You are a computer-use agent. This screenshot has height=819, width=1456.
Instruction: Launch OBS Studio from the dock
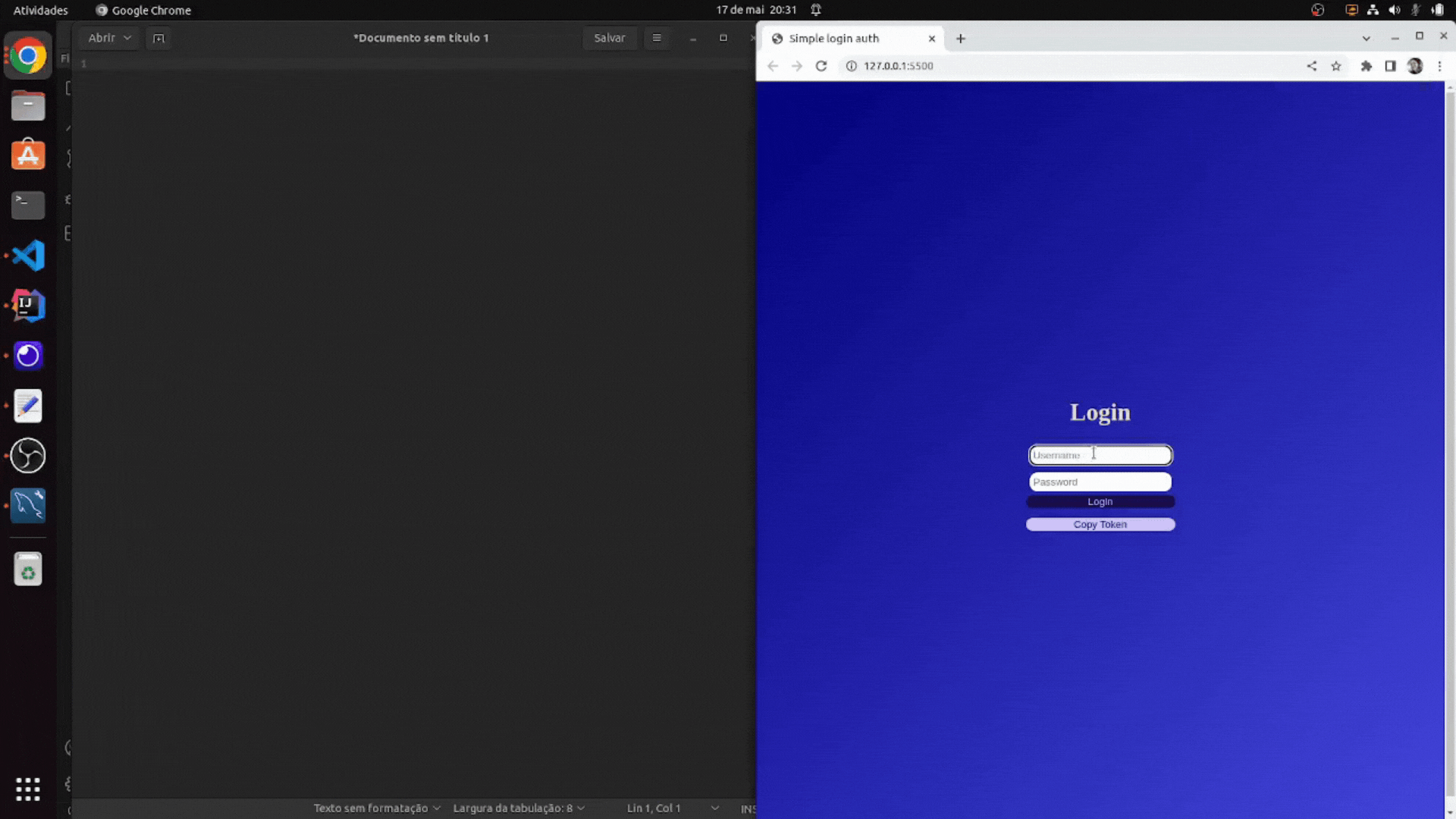(28, 456)
